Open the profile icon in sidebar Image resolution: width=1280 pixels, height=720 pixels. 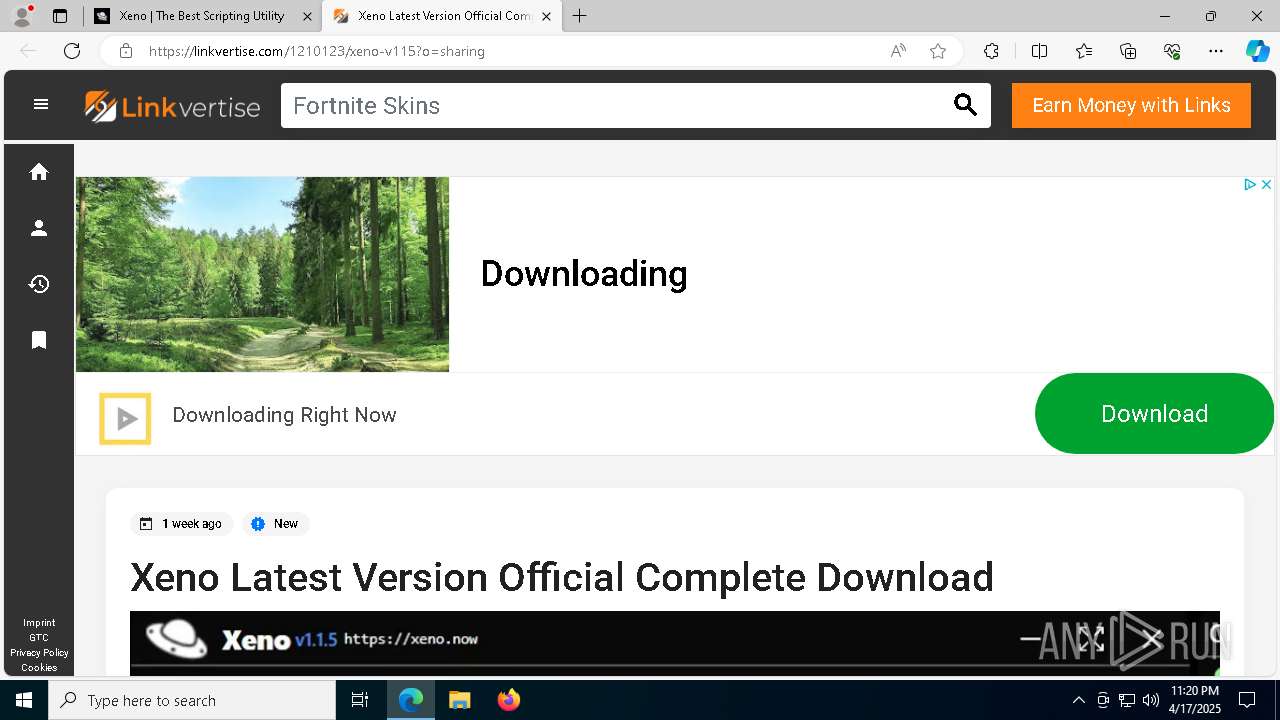39,228
